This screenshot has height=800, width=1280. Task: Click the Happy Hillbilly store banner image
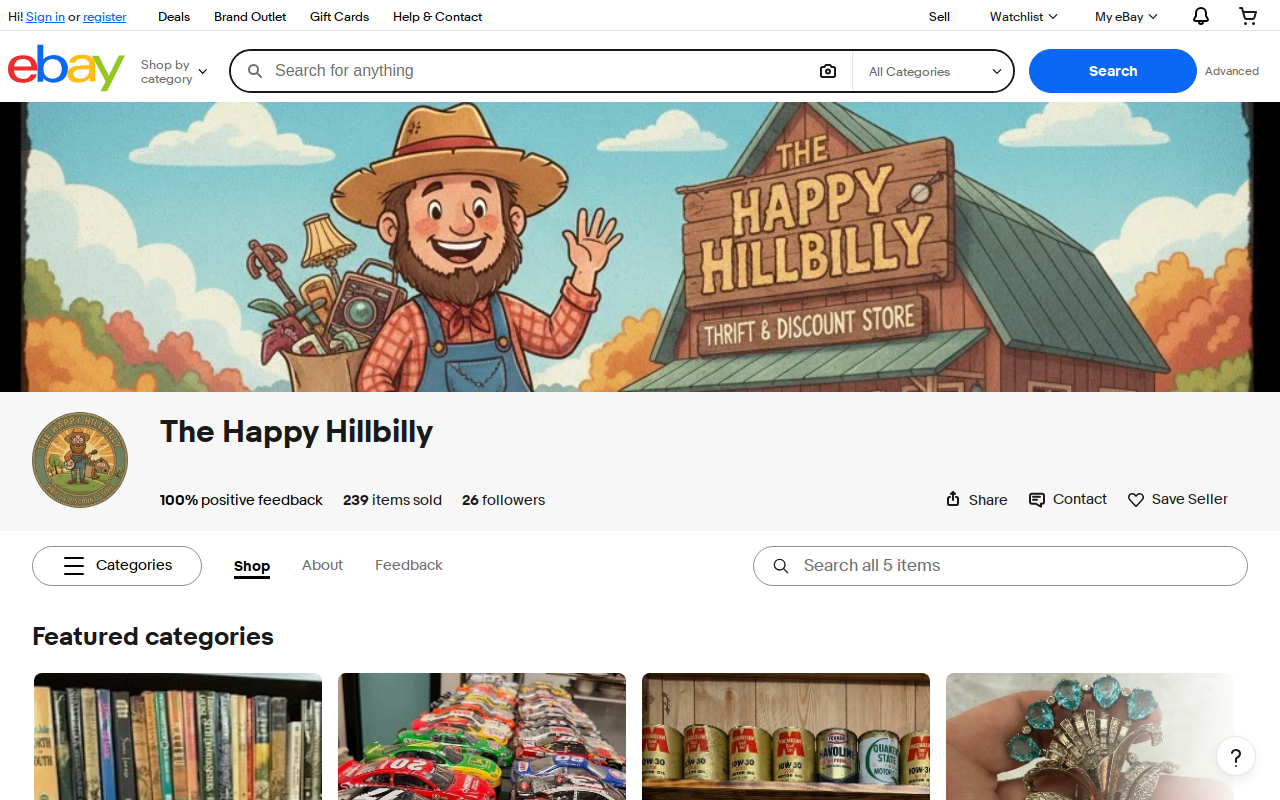(x=640, y=247)
